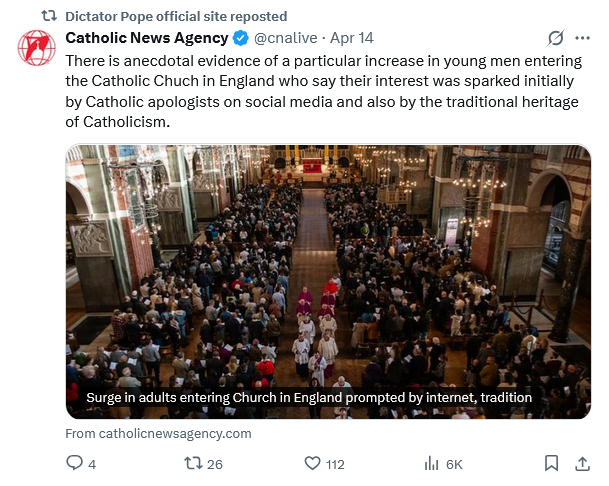Click the Grok slashed-circle icon

[x=556, y=38]
